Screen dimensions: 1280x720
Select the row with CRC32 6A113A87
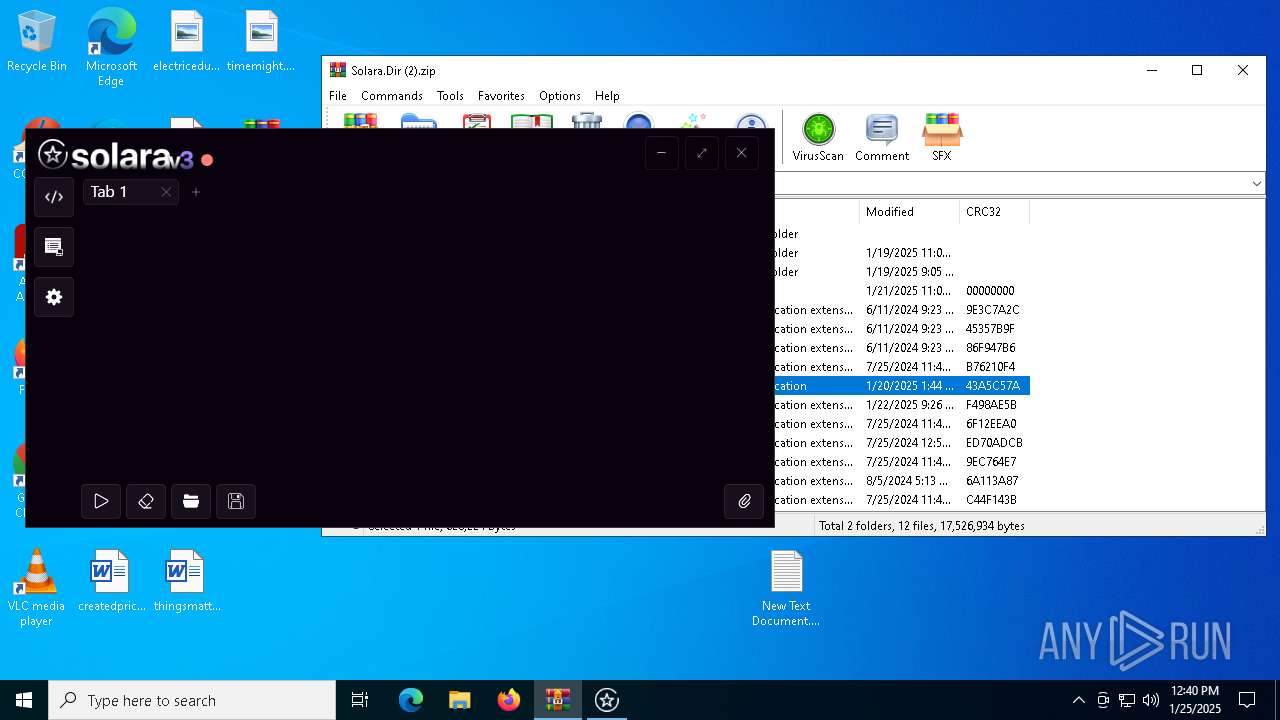pyautogui.click(x=902, y=481)
